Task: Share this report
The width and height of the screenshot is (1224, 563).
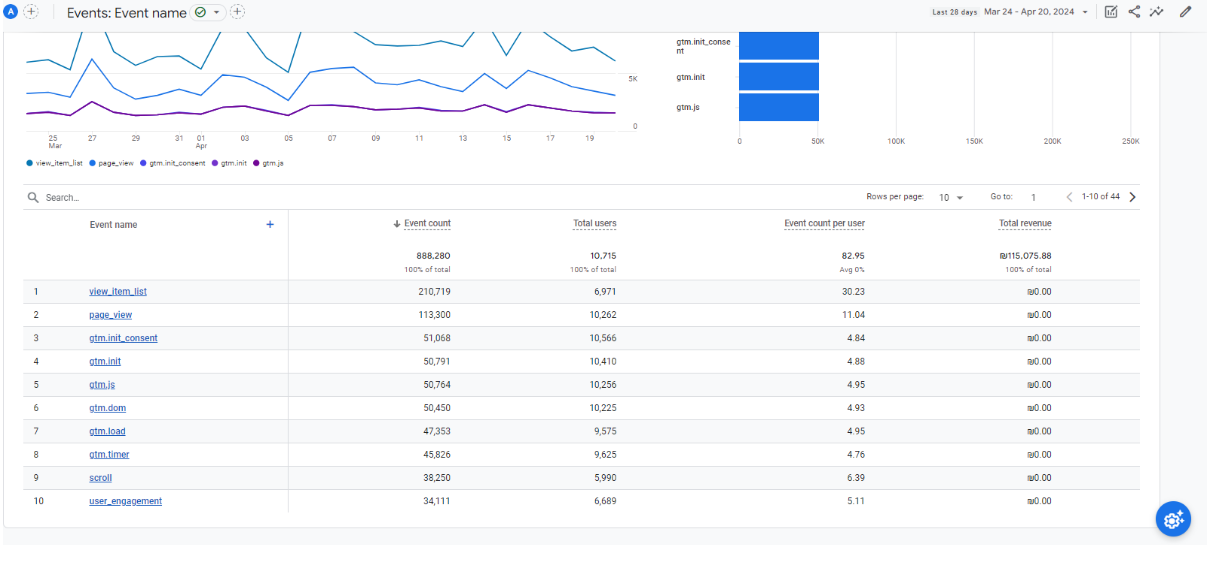Action: (1134, 12)
